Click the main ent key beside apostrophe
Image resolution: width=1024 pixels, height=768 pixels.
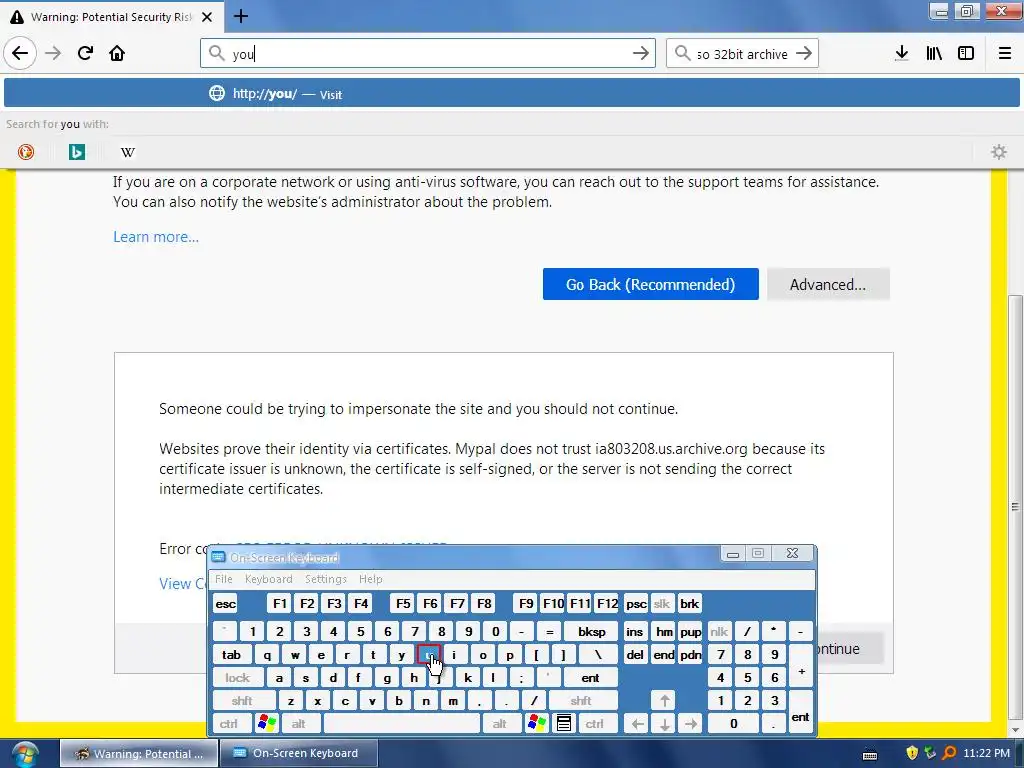click(590, 678)
